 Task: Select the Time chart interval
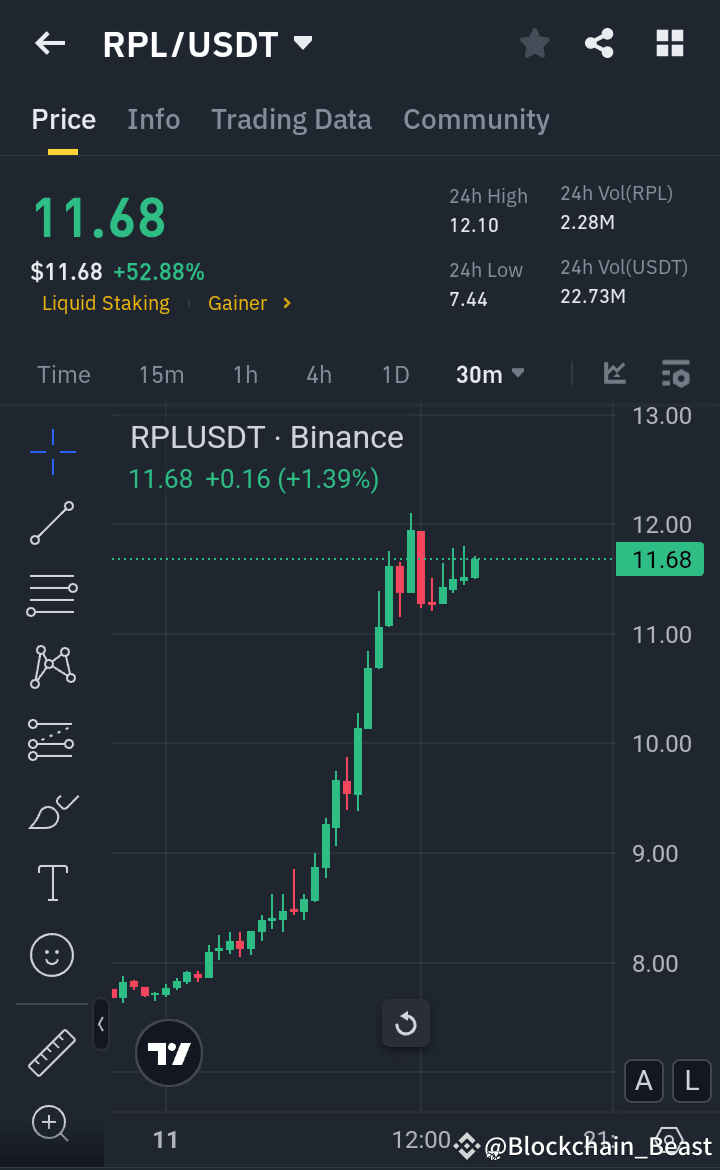coord(63,374)
